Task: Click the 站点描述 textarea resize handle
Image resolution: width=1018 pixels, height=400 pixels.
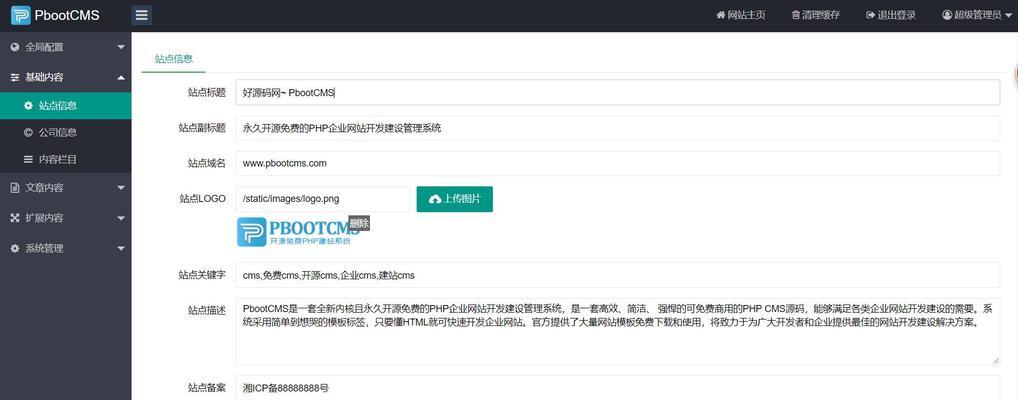Action: (x=995, y=360)
